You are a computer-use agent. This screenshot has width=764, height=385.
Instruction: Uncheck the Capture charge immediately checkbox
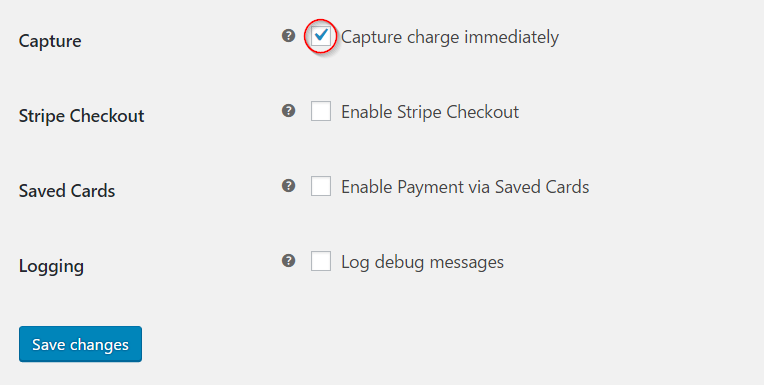tap(321, 36)
